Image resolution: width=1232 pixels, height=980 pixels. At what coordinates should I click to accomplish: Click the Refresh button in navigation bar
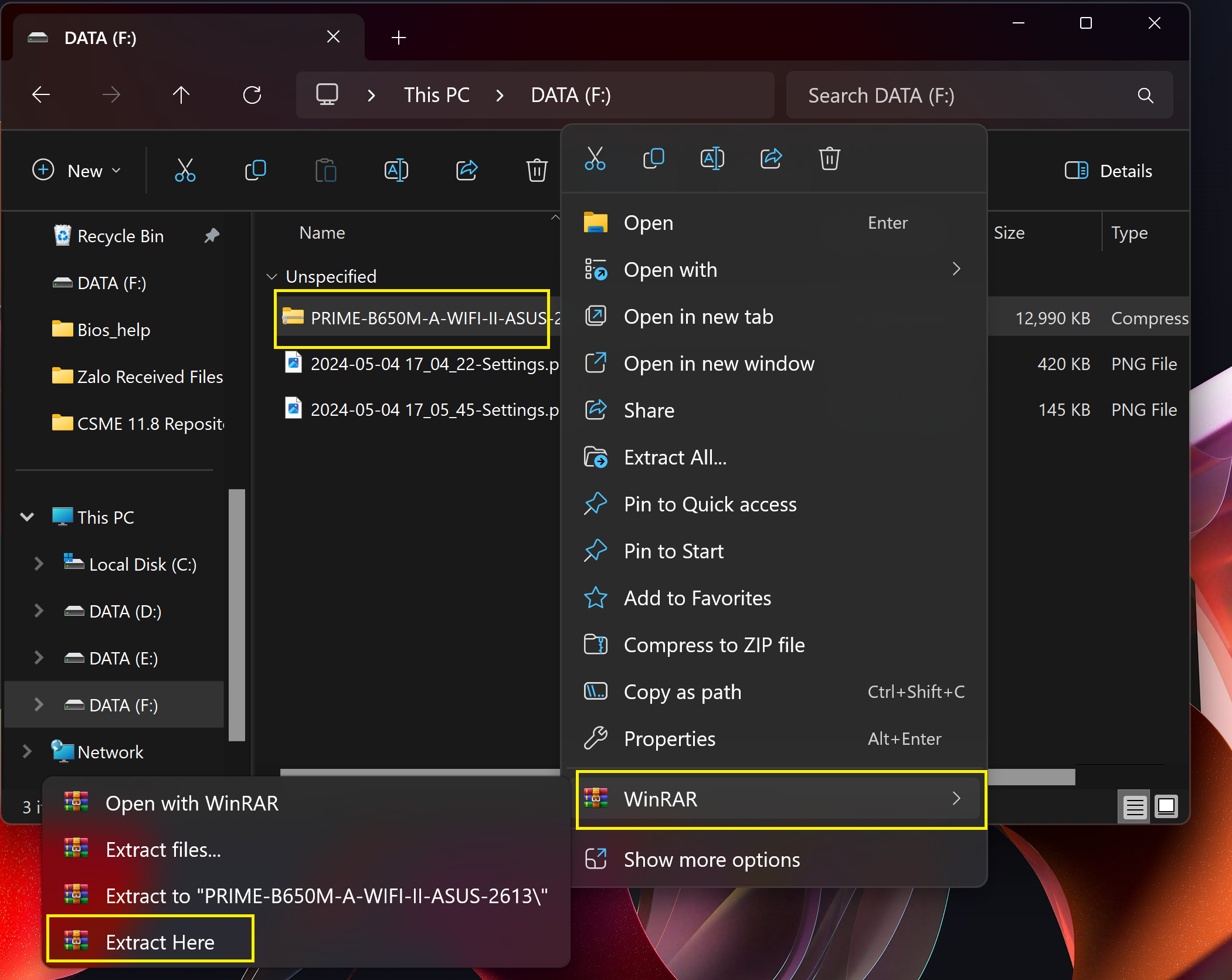(x=252, y=95)
